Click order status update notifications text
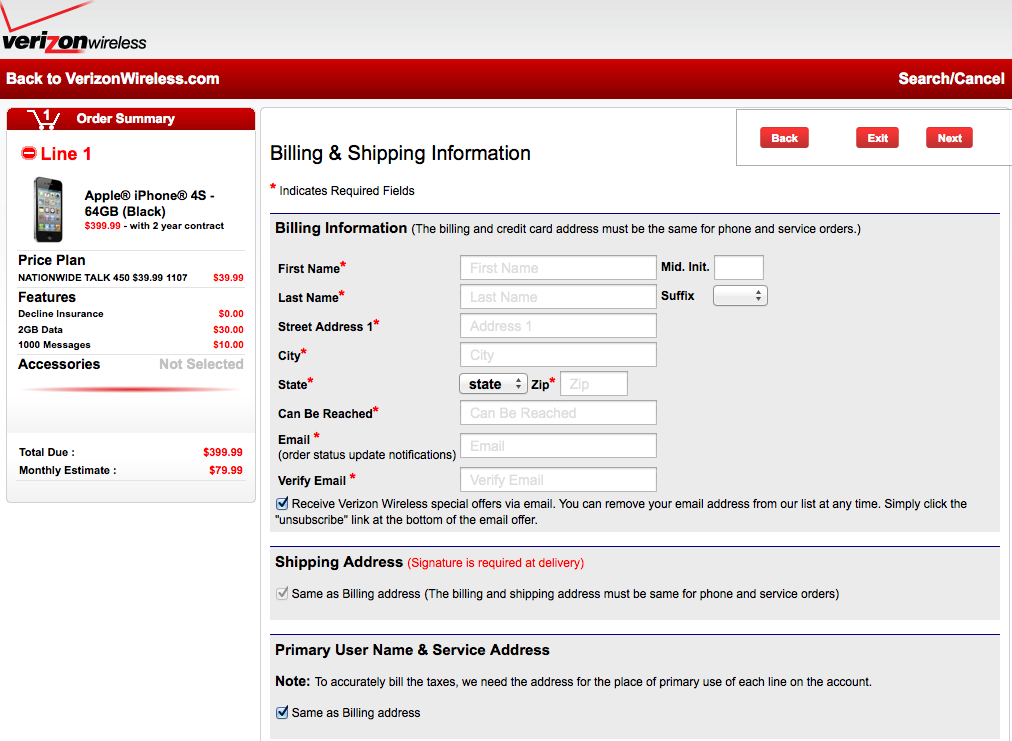This screenshot has height=741, width=1012. coord(367,455)
